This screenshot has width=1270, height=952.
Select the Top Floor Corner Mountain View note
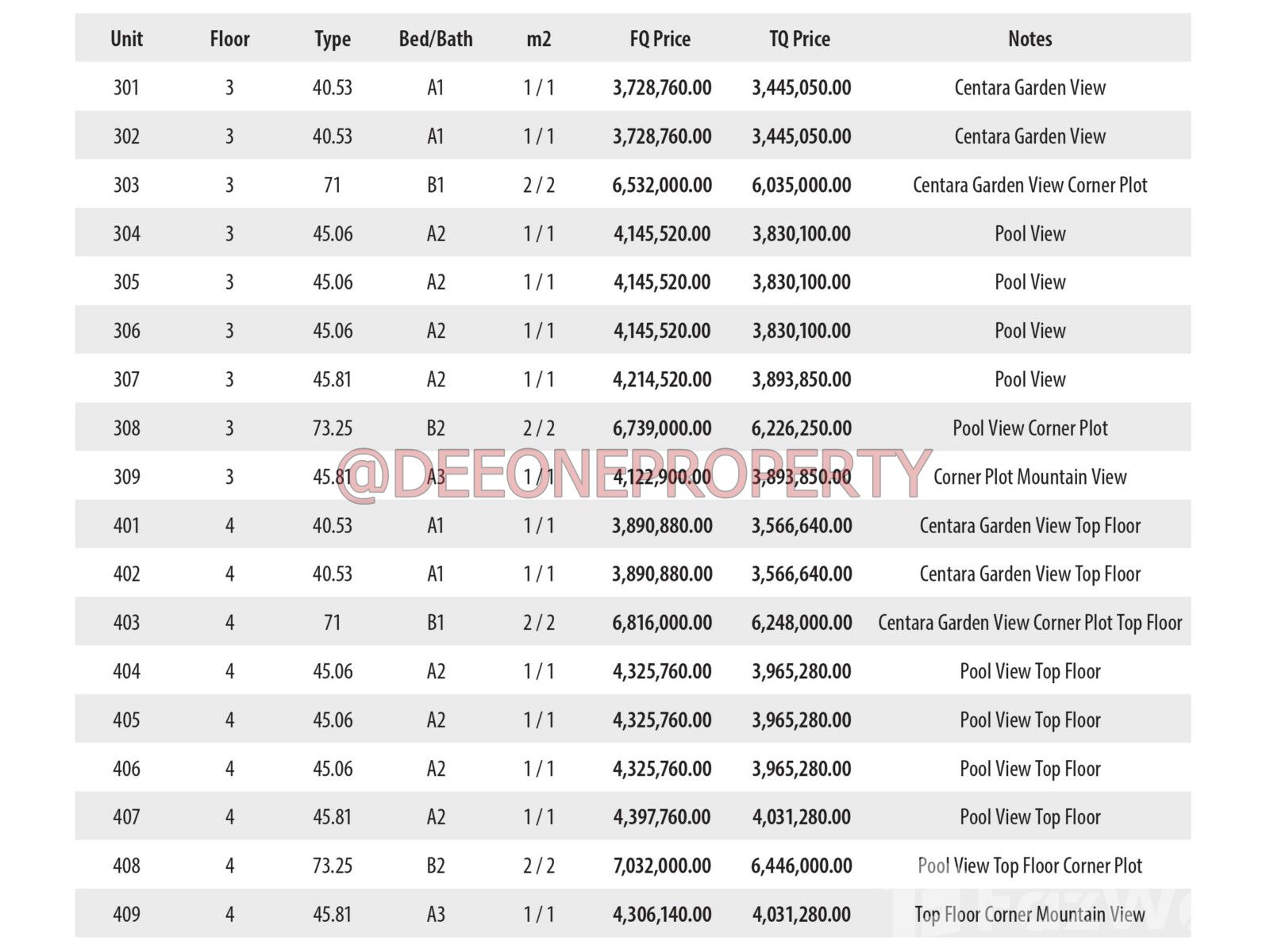1029,914
